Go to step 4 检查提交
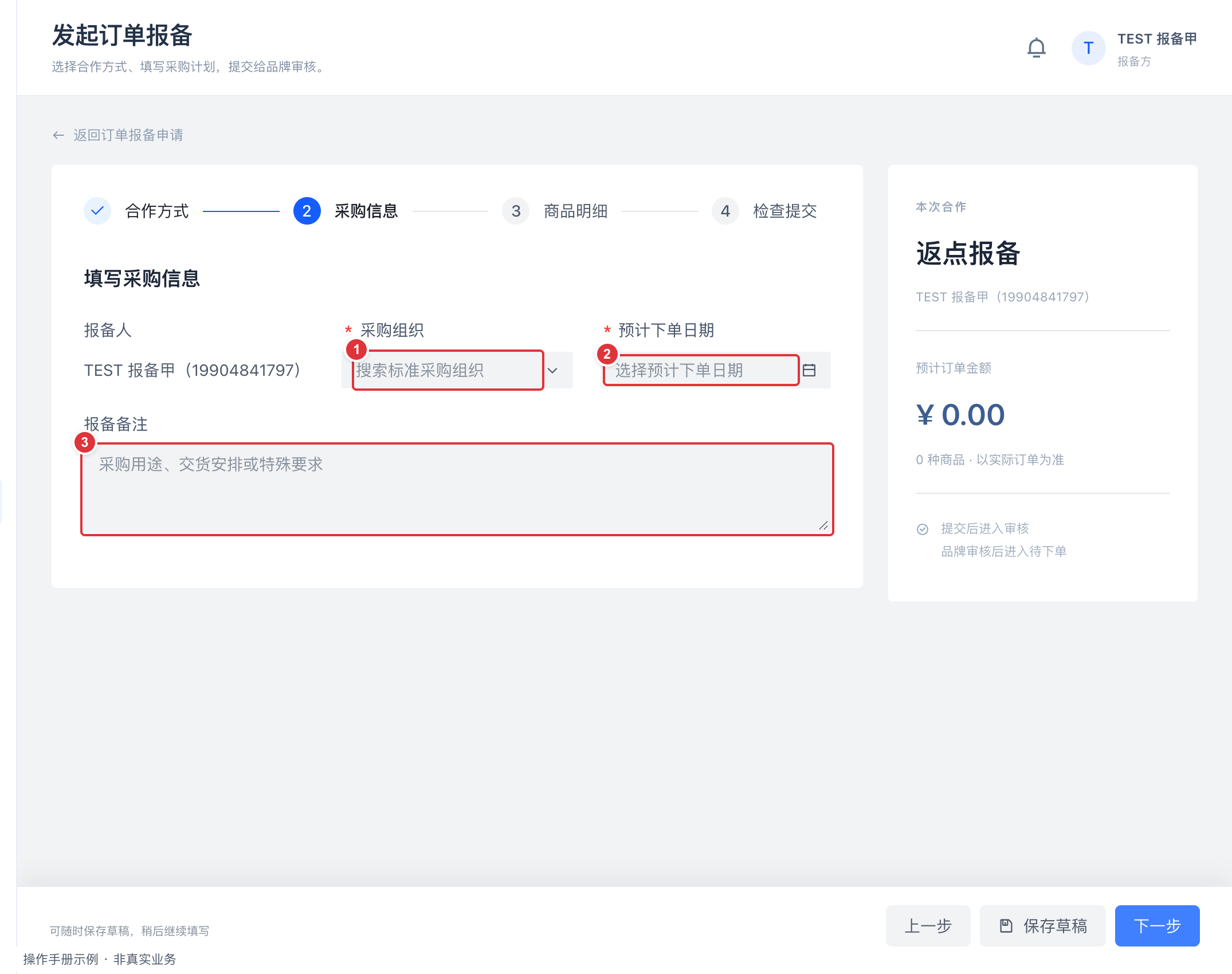 [x=764, y=211]
